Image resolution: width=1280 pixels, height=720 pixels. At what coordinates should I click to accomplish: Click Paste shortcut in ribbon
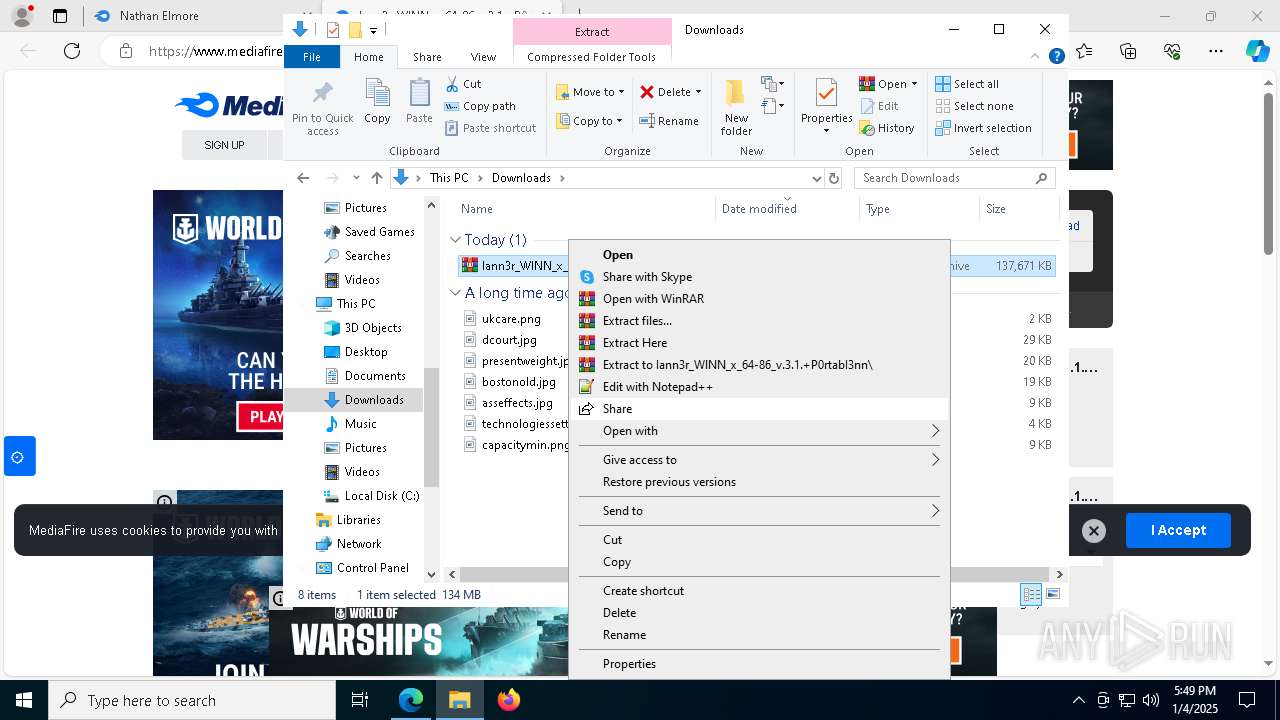click(x=490, y=128)
